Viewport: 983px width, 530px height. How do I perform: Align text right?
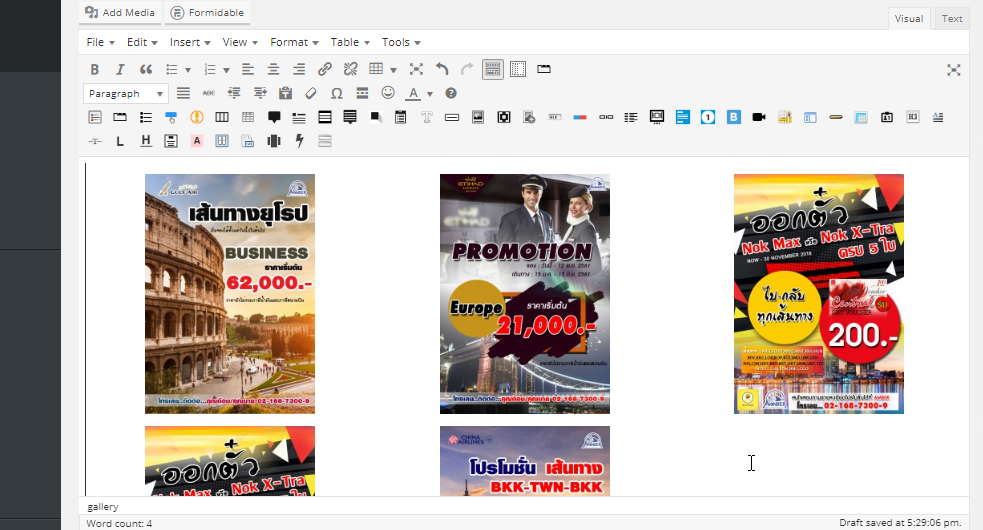pyautogui.click(x=299, y=70)
